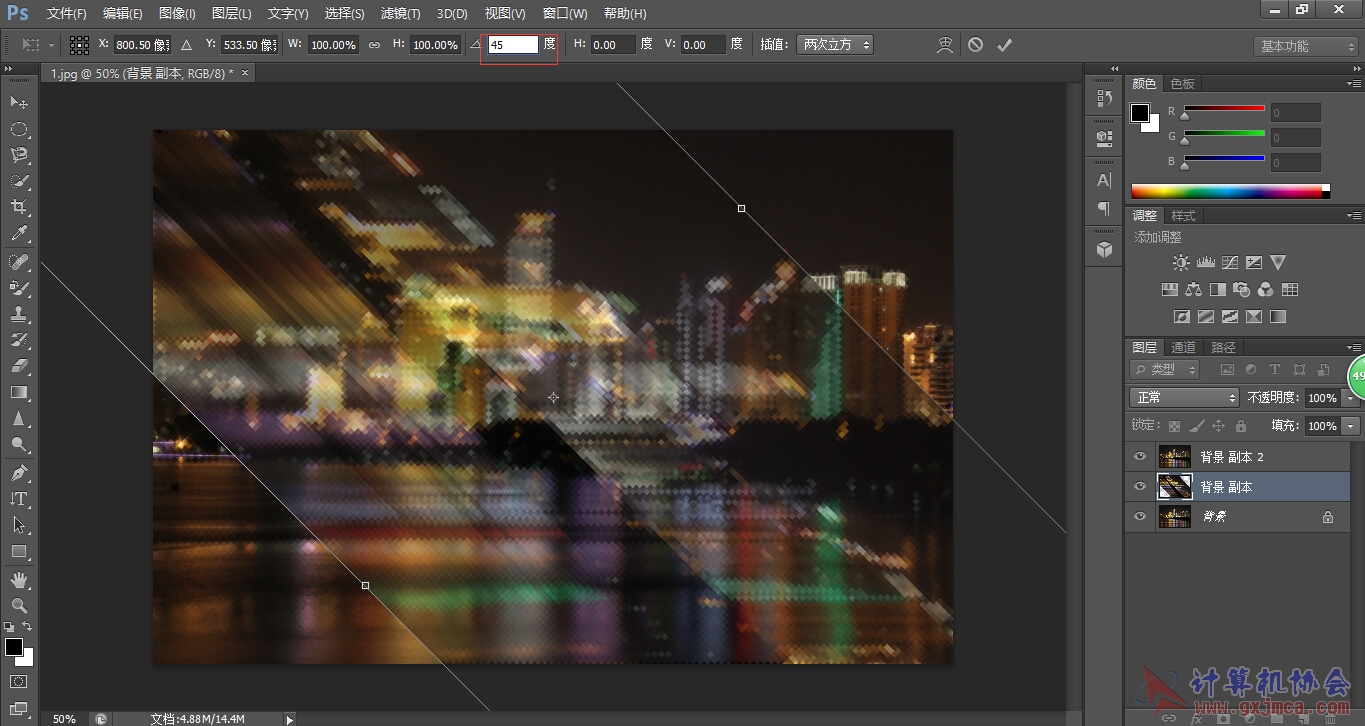Image resolution: width=1365 pixels, height=726 pixels.
Task: Select the Elliptical Marquee tool
Action: click(x=19, y=129)
